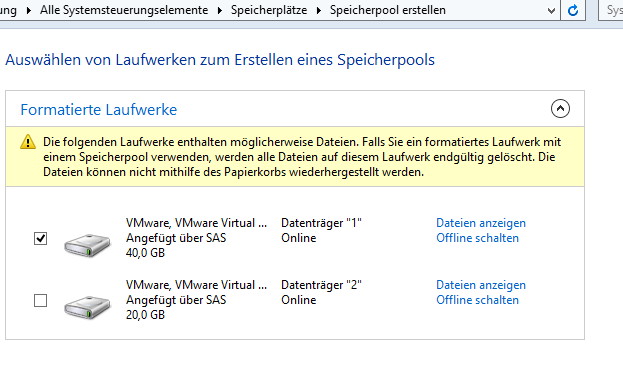This screenshot has height=382, width=623.
Task: Open Dateien anzeigen for Datenträger "1"
Action: [481, 223]
